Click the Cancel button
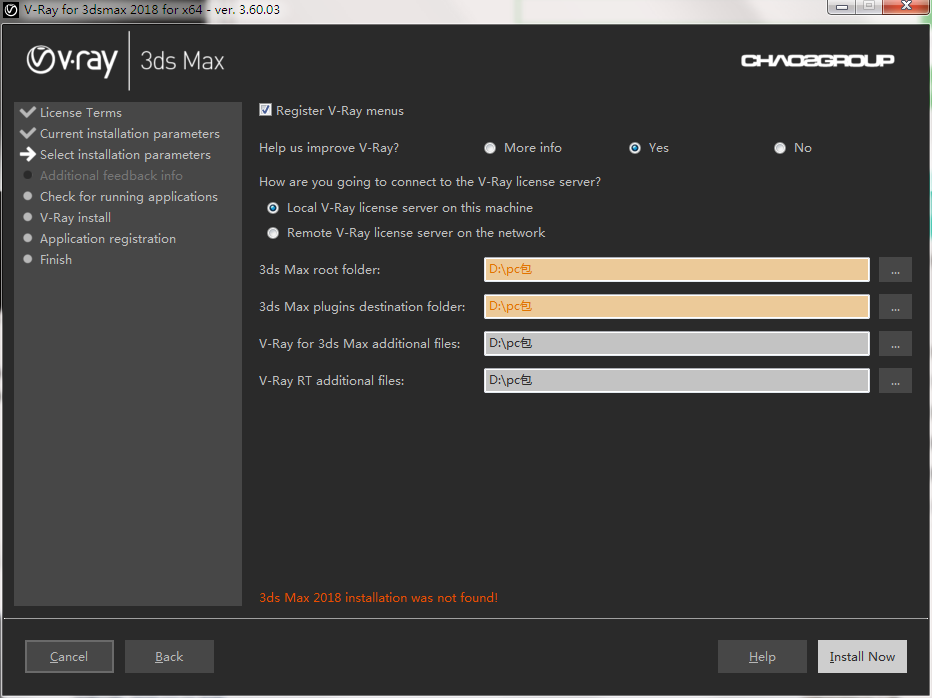Viewport: 932px width, 698px height. [x=69, y=656]
